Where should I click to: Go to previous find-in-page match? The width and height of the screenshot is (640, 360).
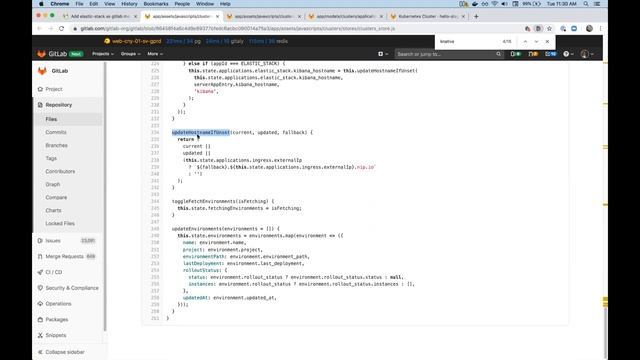click(525, 41)
